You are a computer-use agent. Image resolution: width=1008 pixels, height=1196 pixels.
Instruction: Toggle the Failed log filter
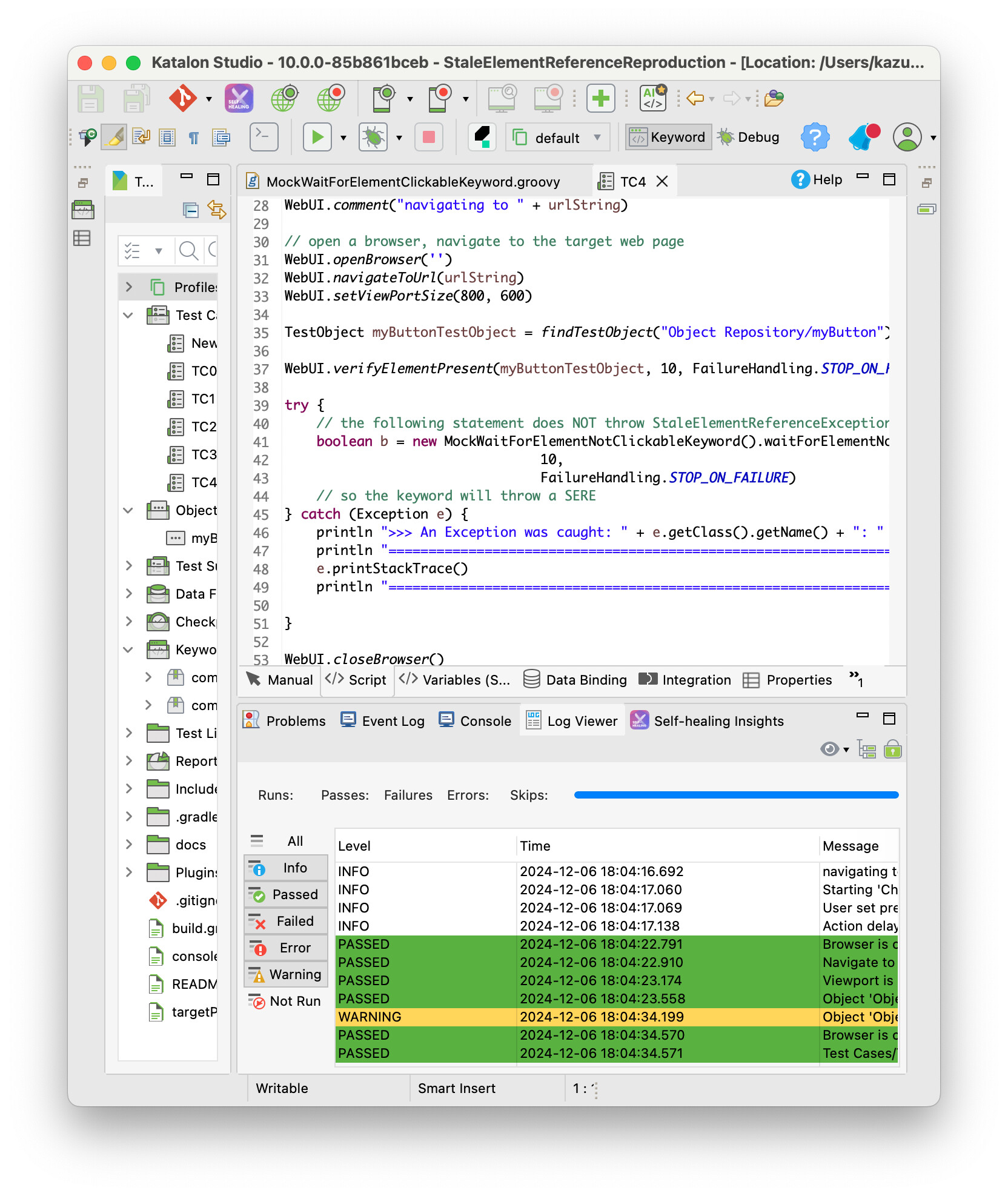point(286,922)
